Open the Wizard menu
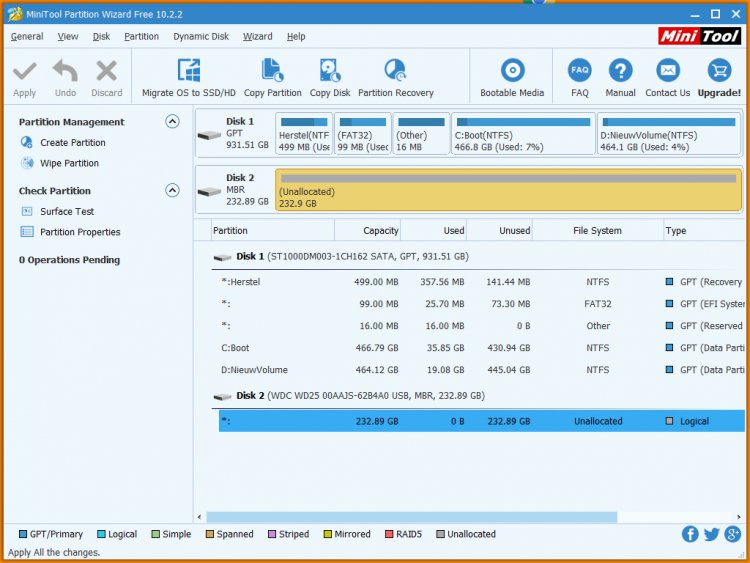The height and width of the screenshot is (563, 750). click(x=257, y=36)
